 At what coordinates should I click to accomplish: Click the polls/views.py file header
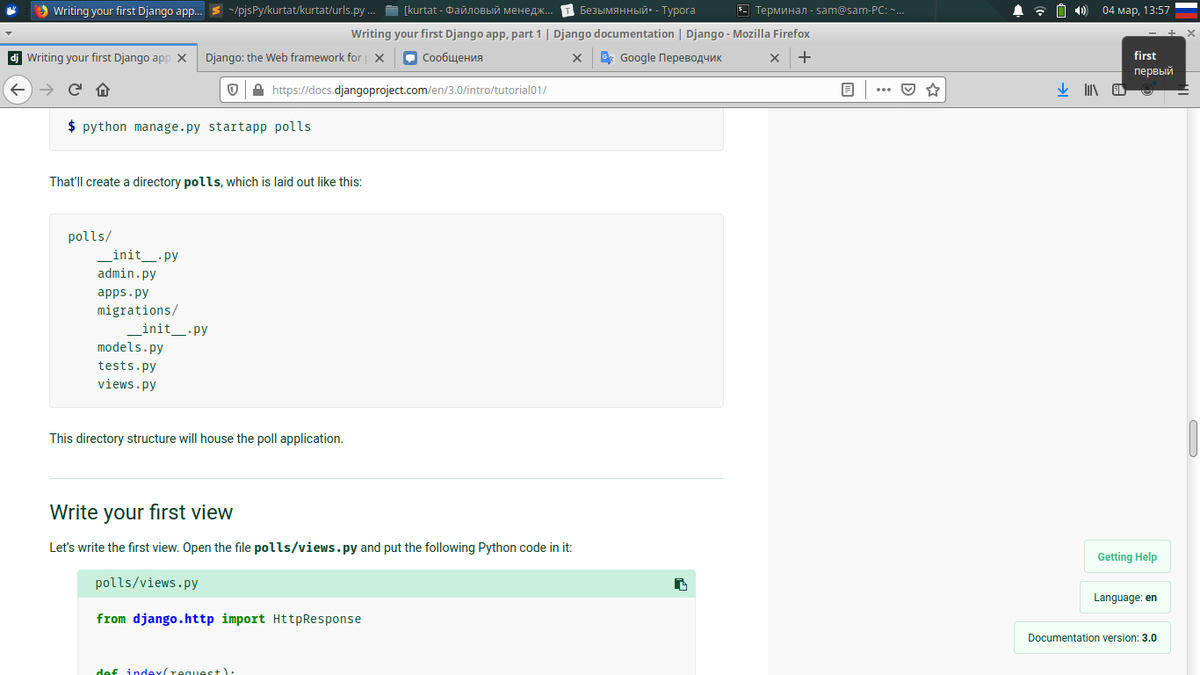point(386,583)
